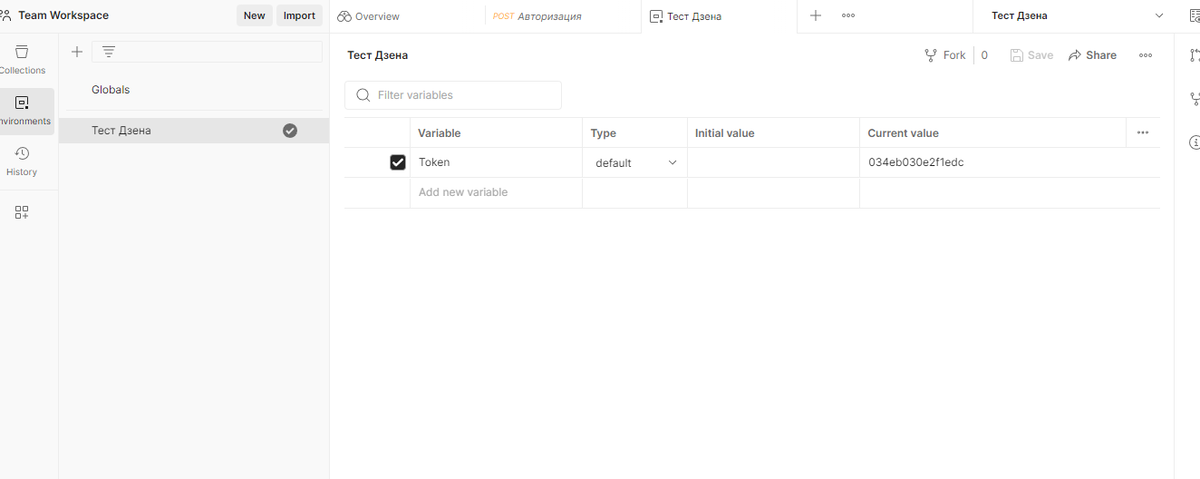Click the Add new variable field
Screen dimensions: 1200x479
496,192
